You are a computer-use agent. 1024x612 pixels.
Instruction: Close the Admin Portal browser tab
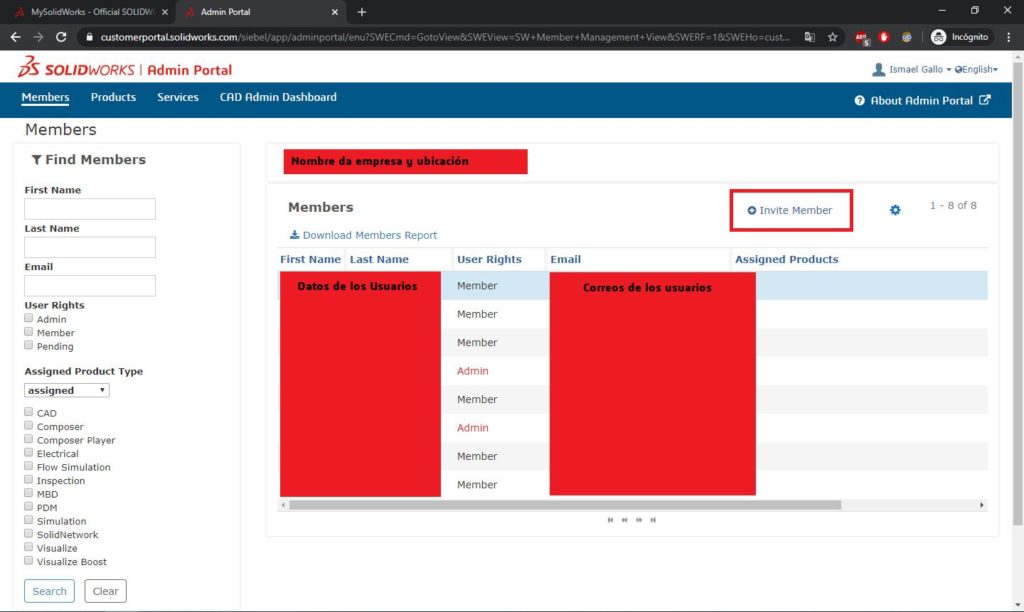(334, 12)
